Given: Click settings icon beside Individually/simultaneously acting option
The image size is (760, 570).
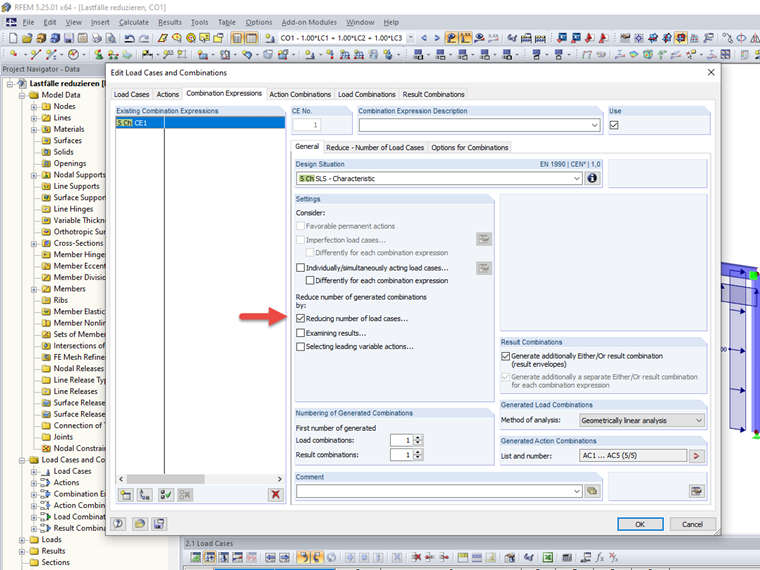Looking at the screenshot, I should pos(484,268).
